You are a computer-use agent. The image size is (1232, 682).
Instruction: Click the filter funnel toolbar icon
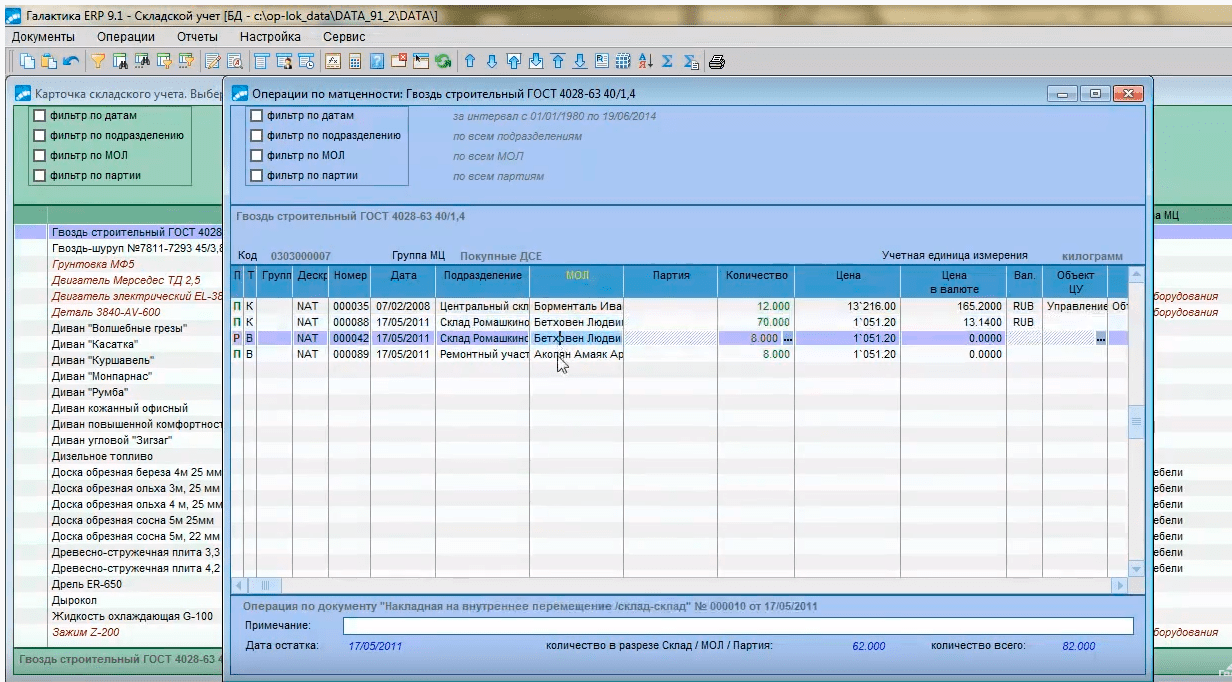98,61
